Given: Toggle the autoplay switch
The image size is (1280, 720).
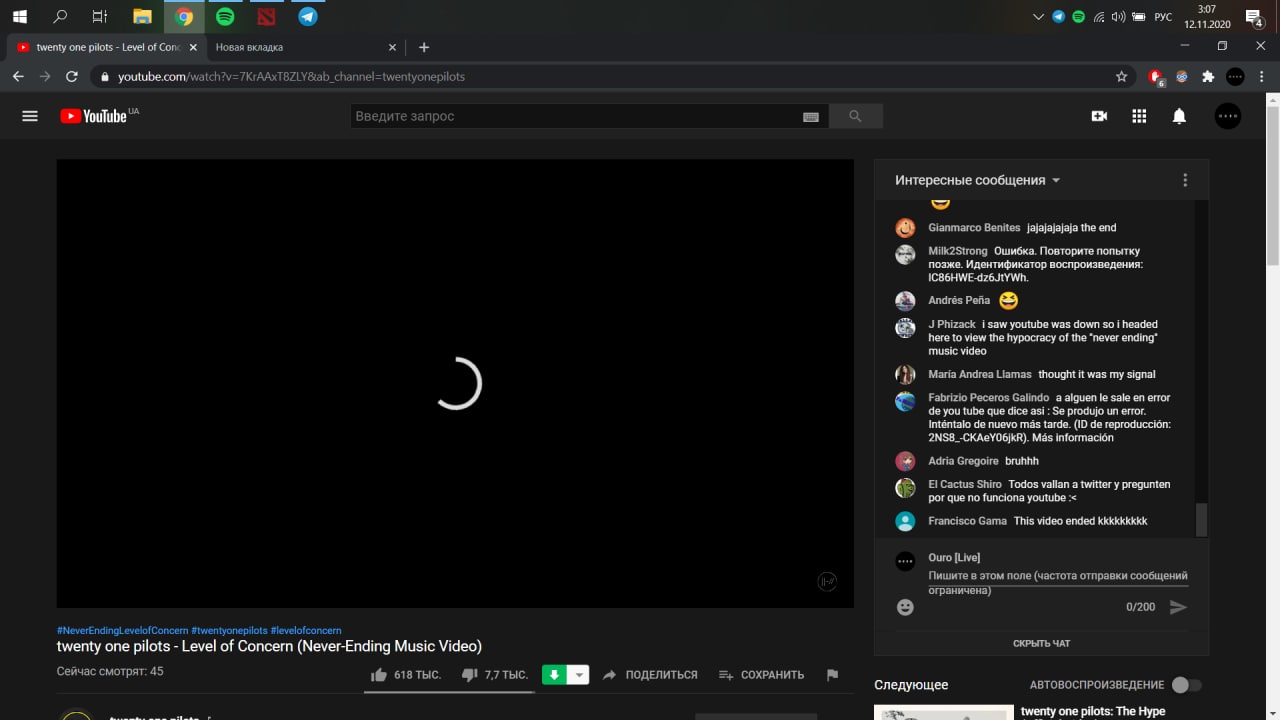Looking at the screenshot, I should pyautogui.click(x=1186, y=685).
